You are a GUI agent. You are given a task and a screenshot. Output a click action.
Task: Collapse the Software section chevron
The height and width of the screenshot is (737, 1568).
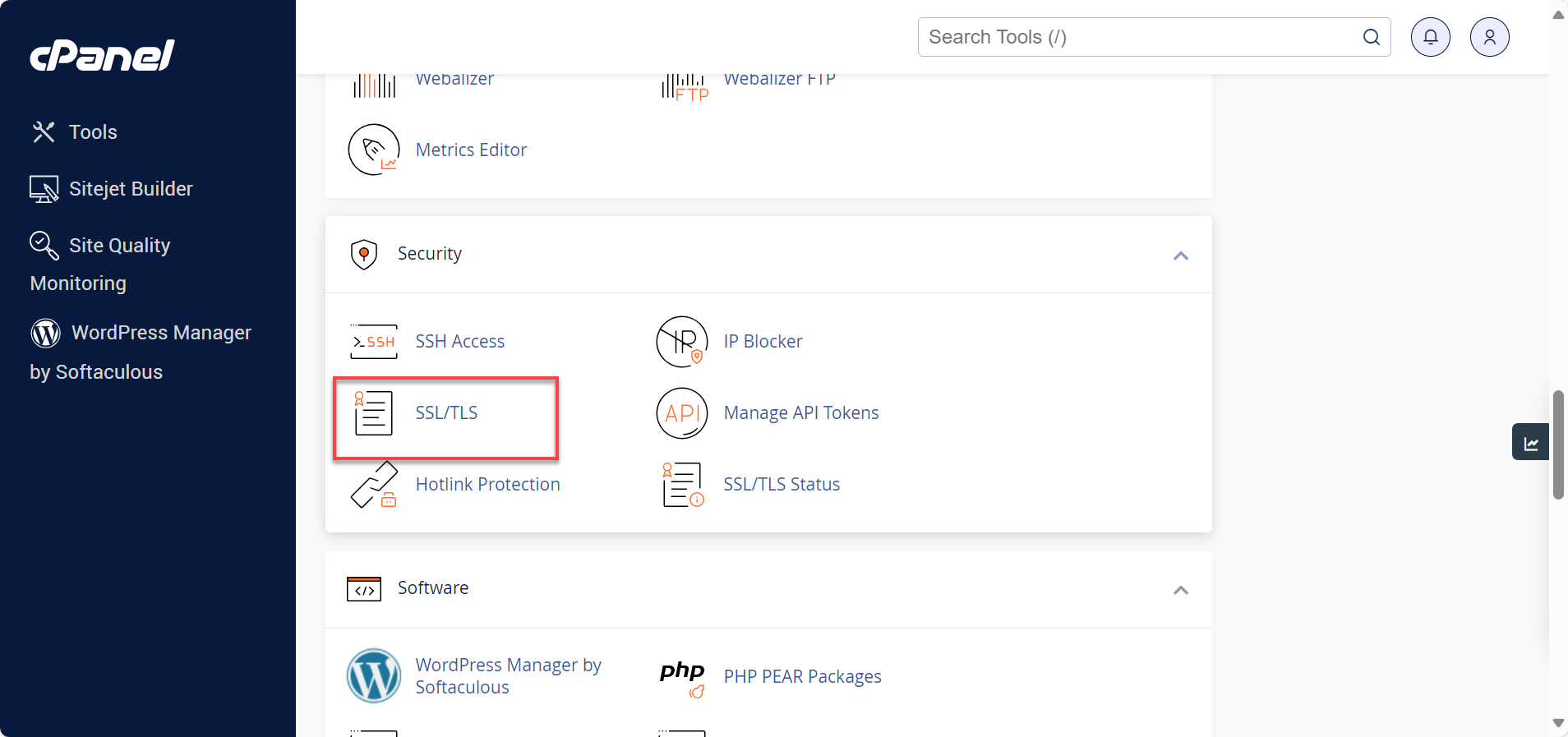(x=1180, y=590)
